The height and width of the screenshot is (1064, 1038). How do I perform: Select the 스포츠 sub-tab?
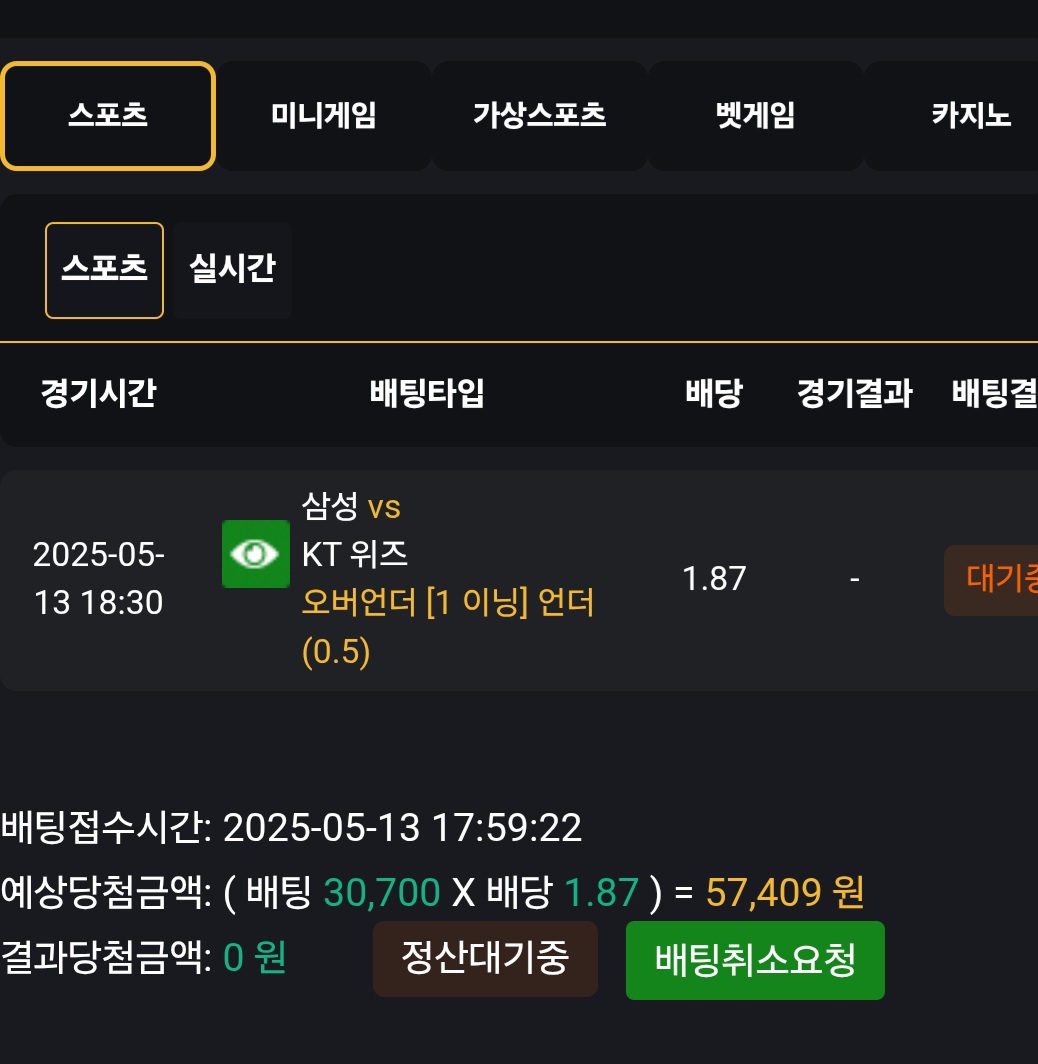(104, 270)
